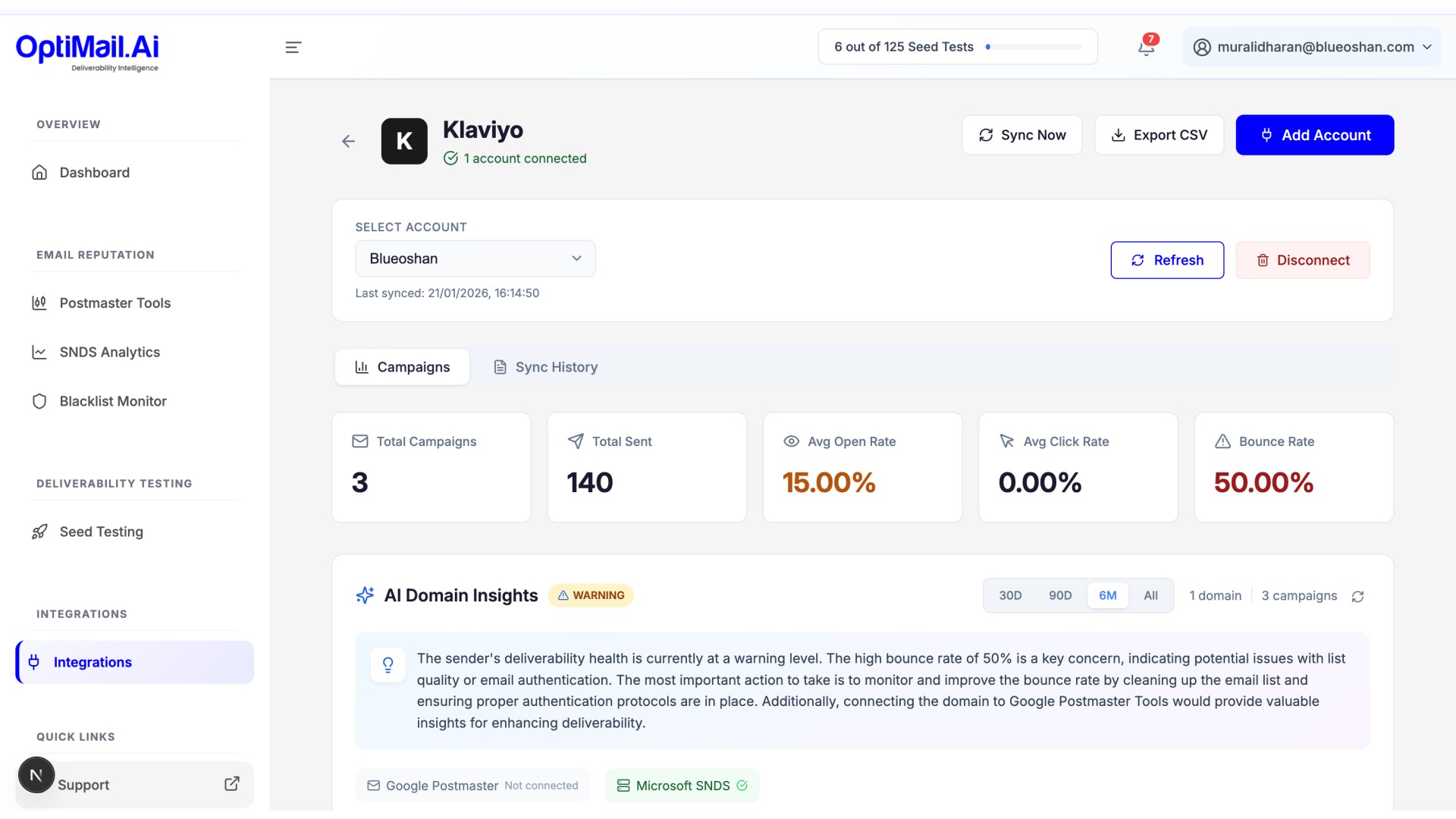The image size is (1456, 819).
Task: Switch insights range to All
Action: (x=1150, y=595)
